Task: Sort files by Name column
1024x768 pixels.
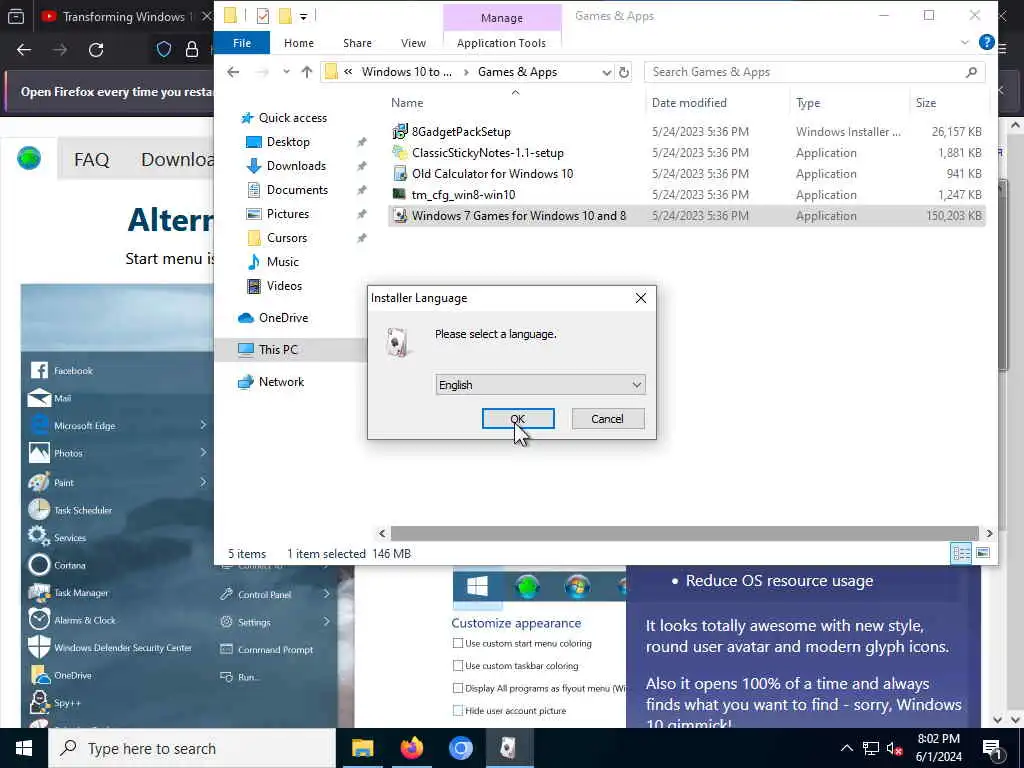Action: tap(407, 103)
